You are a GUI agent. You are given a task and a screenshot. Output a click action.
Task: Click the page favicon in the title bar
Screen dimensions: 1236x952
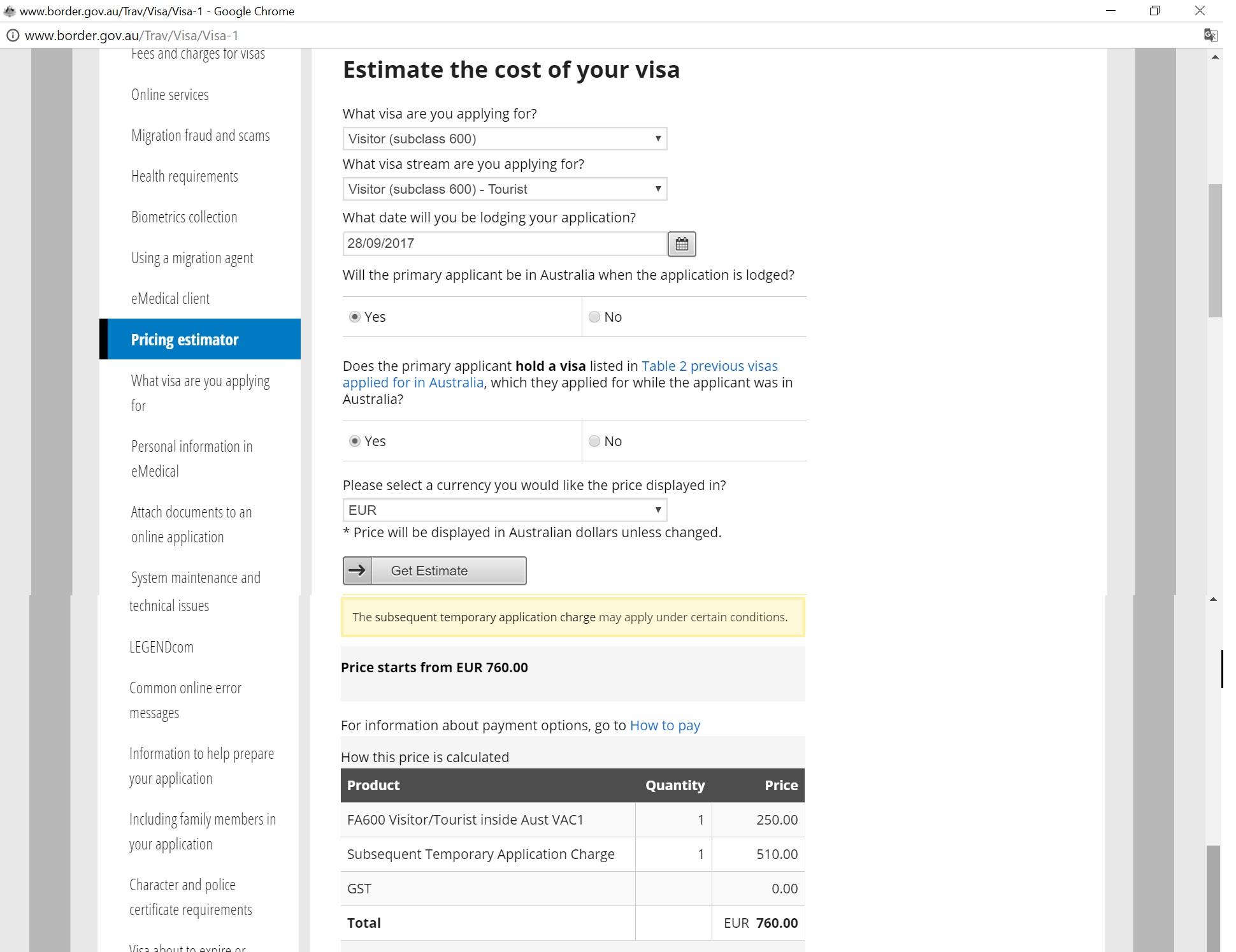10,11
